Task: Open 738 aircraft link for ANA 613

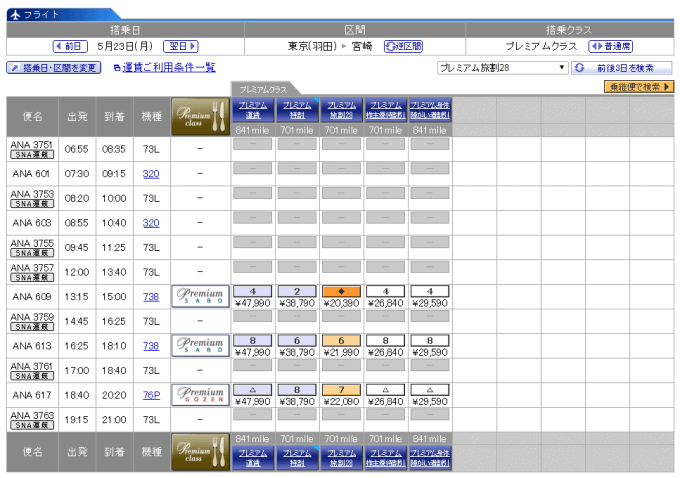Action: 151,346
